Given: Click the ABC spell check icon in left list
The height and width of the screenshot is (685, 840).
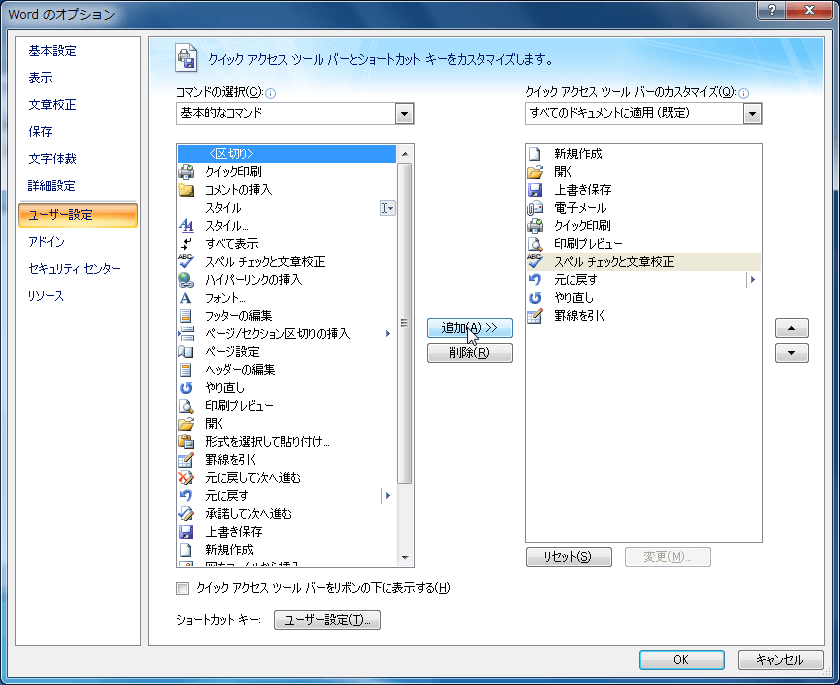Looking at the screenshot, I should [x=186, y=261].
